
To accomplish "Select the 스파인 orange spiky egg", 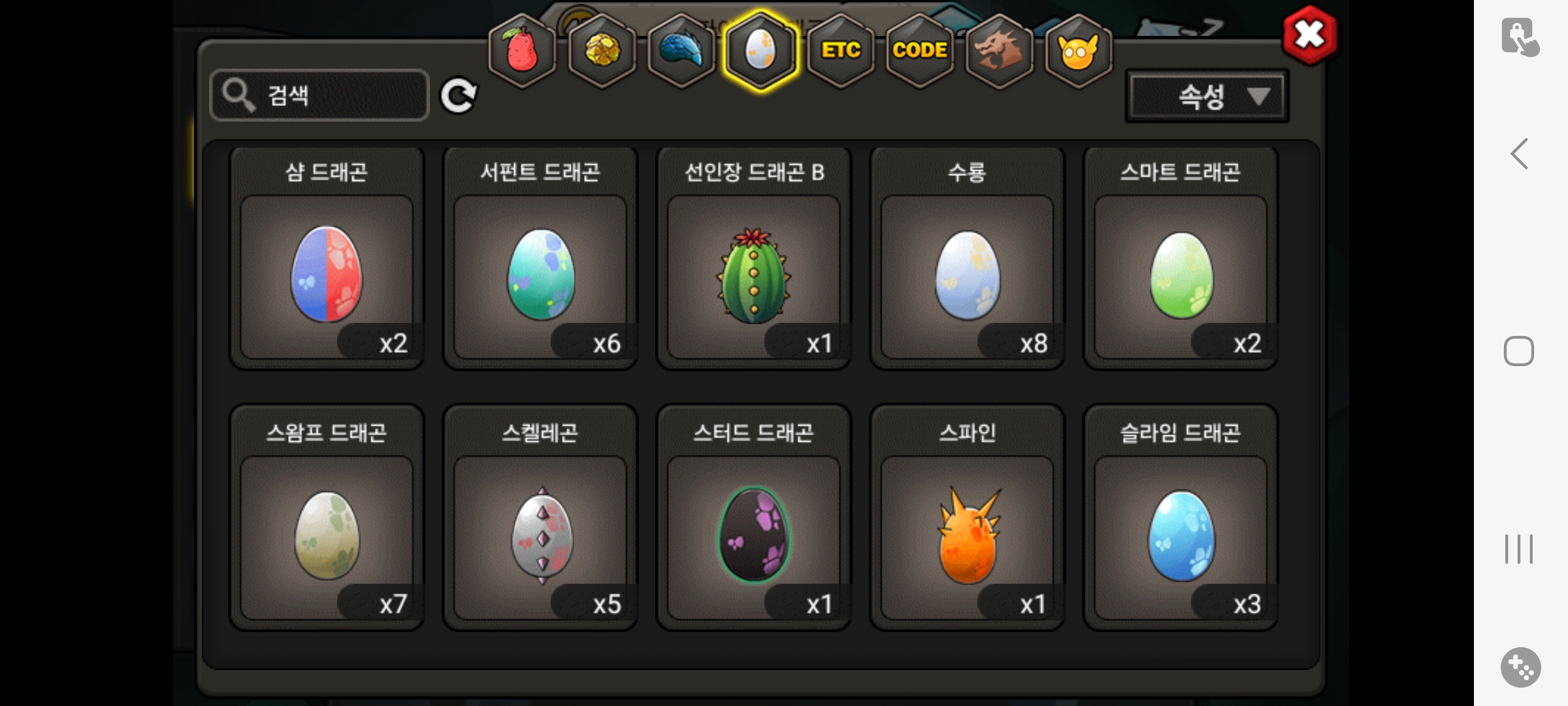I will pyautogui.click(x=968, y=518).
